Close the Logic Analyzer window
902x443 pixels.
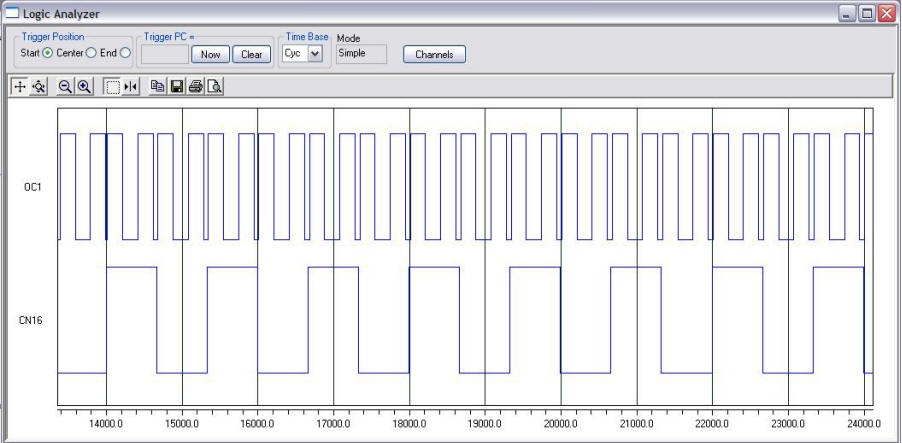point(886,13)
